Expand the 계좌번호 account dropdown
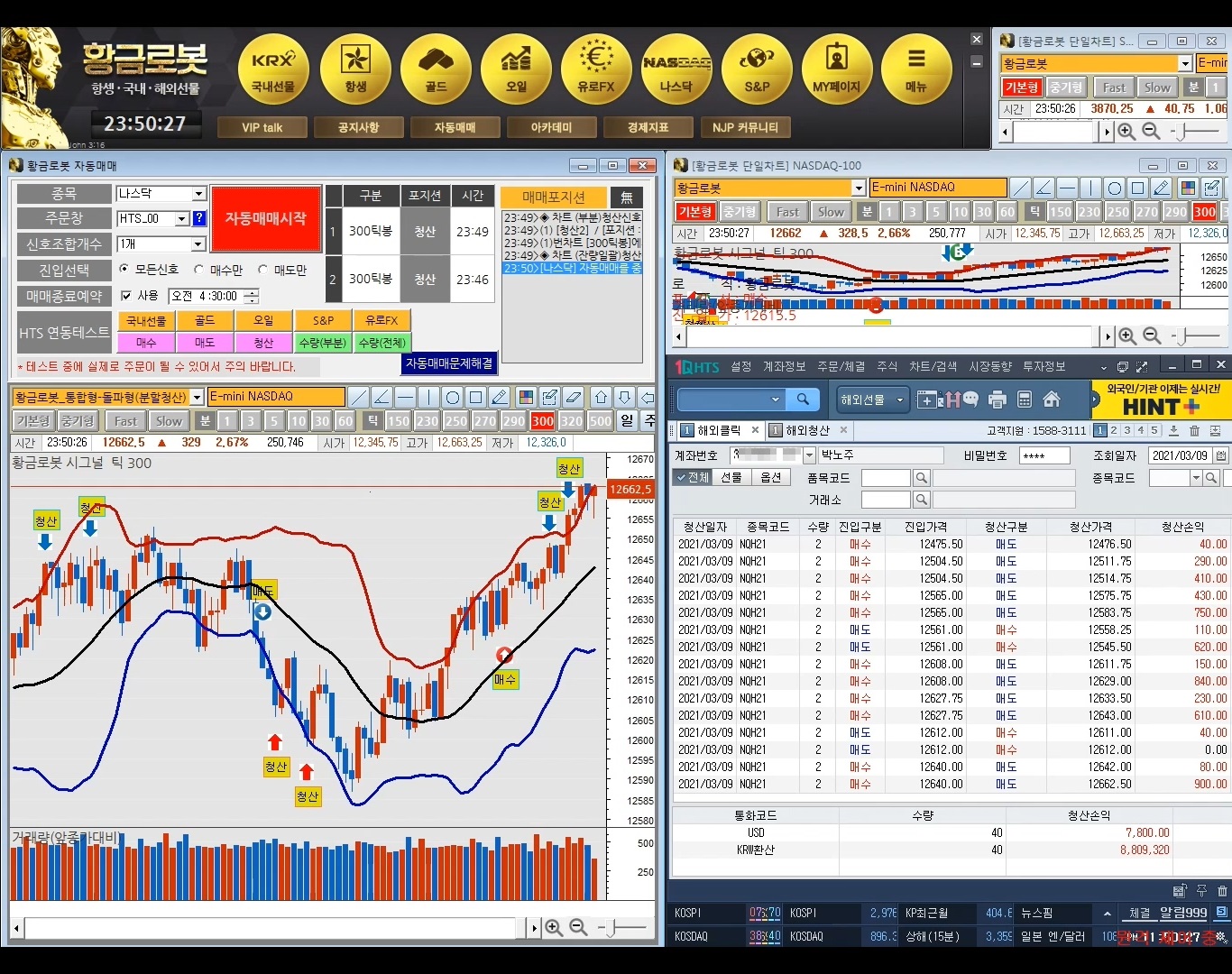Screen dimensions: 1232x974 (x=809, y=455)
